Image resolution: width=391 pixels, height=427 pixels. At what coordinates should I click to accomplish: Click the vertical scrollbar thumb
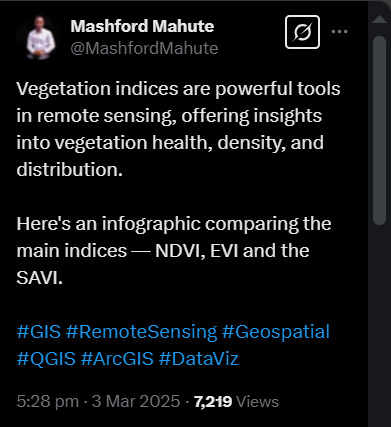pyautogui.click(x=379, y=130)
